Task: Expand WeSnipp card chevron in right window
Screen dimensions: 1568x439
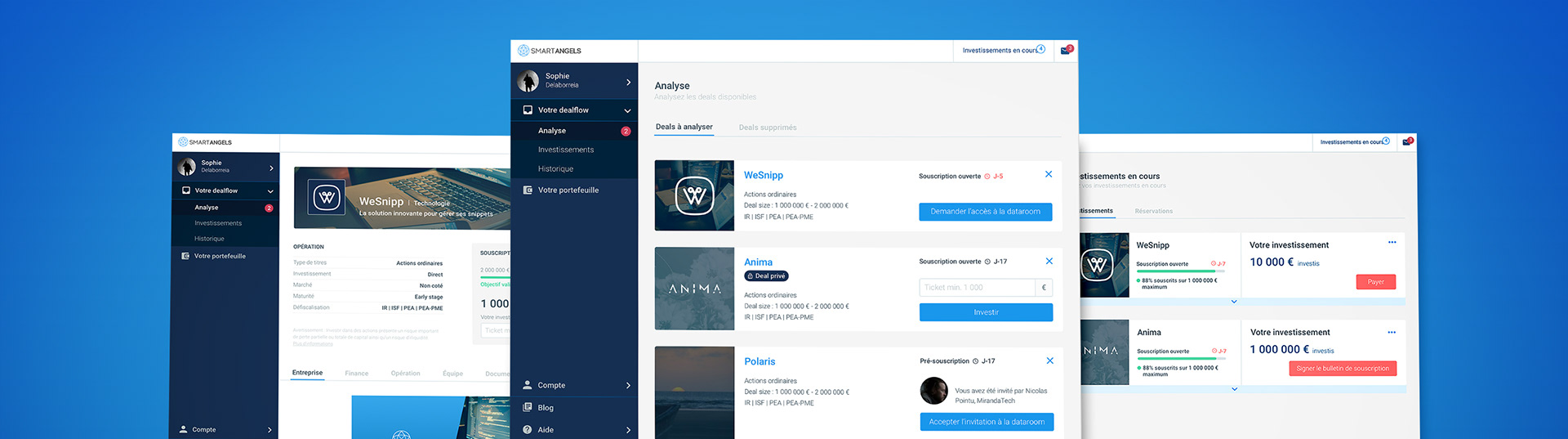Action: [1234, 302]
